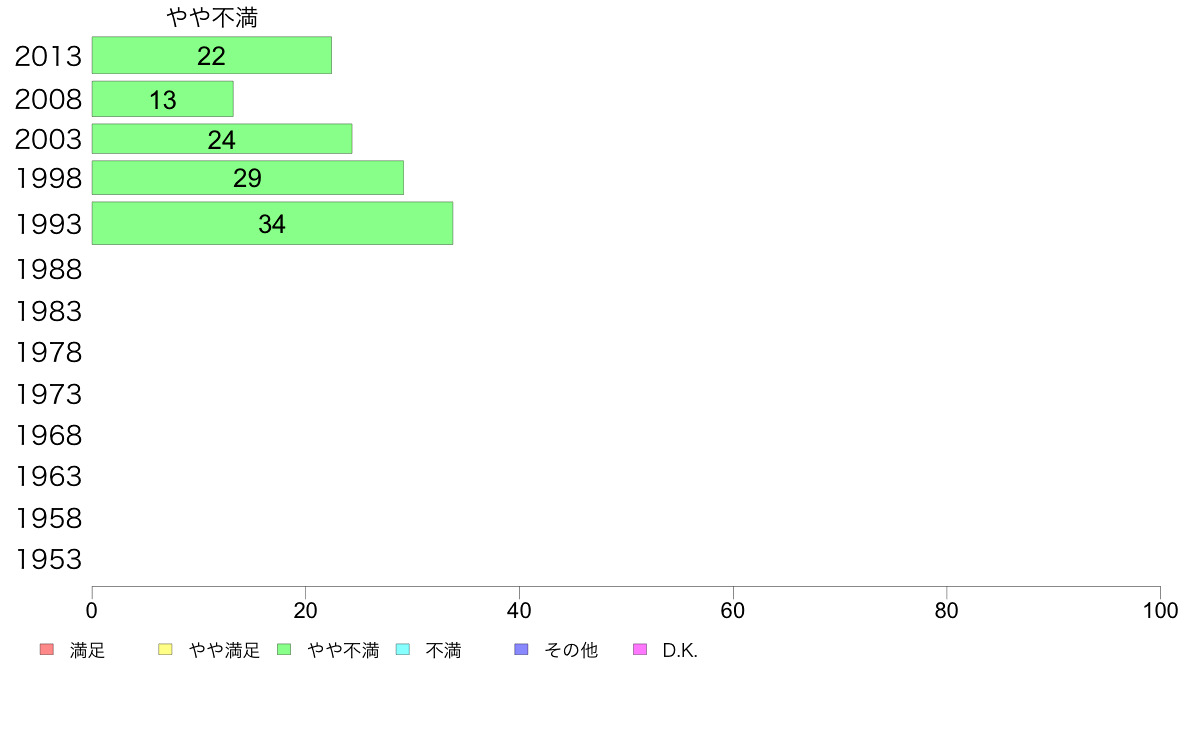Click the magenta D.K. legend swatch
Viewport: 1188px width, 736px height.
coord(640,650)
